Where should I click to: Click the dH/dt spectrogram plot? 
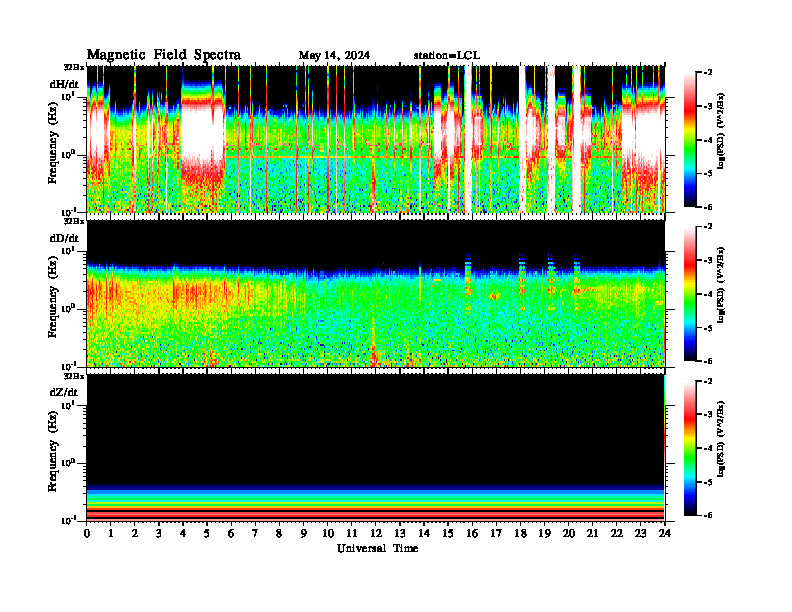point(376,139)
